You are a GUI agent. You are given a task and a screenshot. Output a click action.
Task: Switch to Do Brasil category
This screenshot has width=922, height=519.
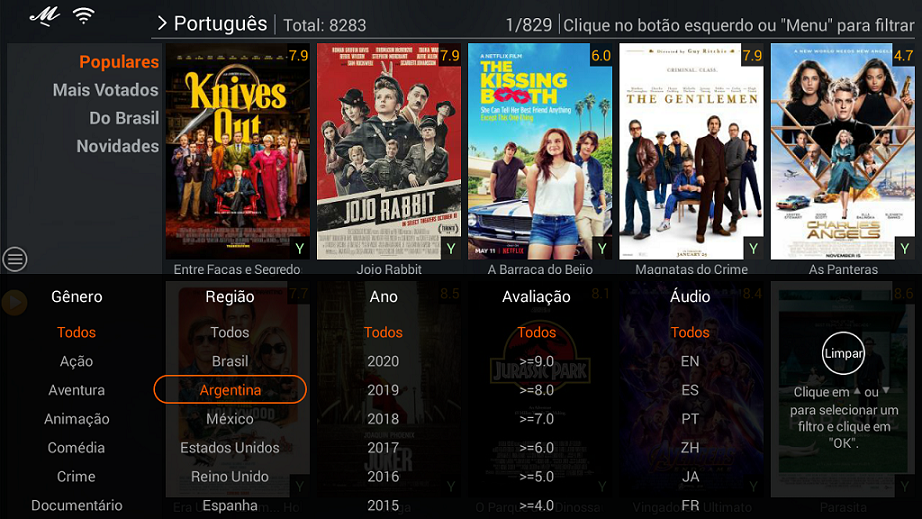click(x=124, y=118)
